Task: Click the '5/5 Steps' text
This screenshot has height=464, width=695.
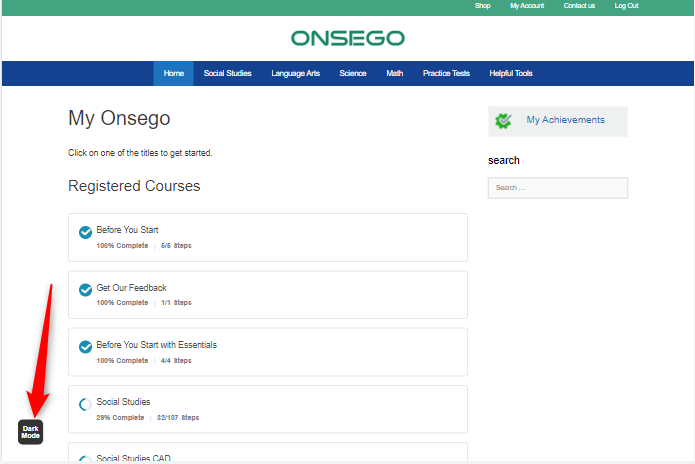Action: pos(176,246)
